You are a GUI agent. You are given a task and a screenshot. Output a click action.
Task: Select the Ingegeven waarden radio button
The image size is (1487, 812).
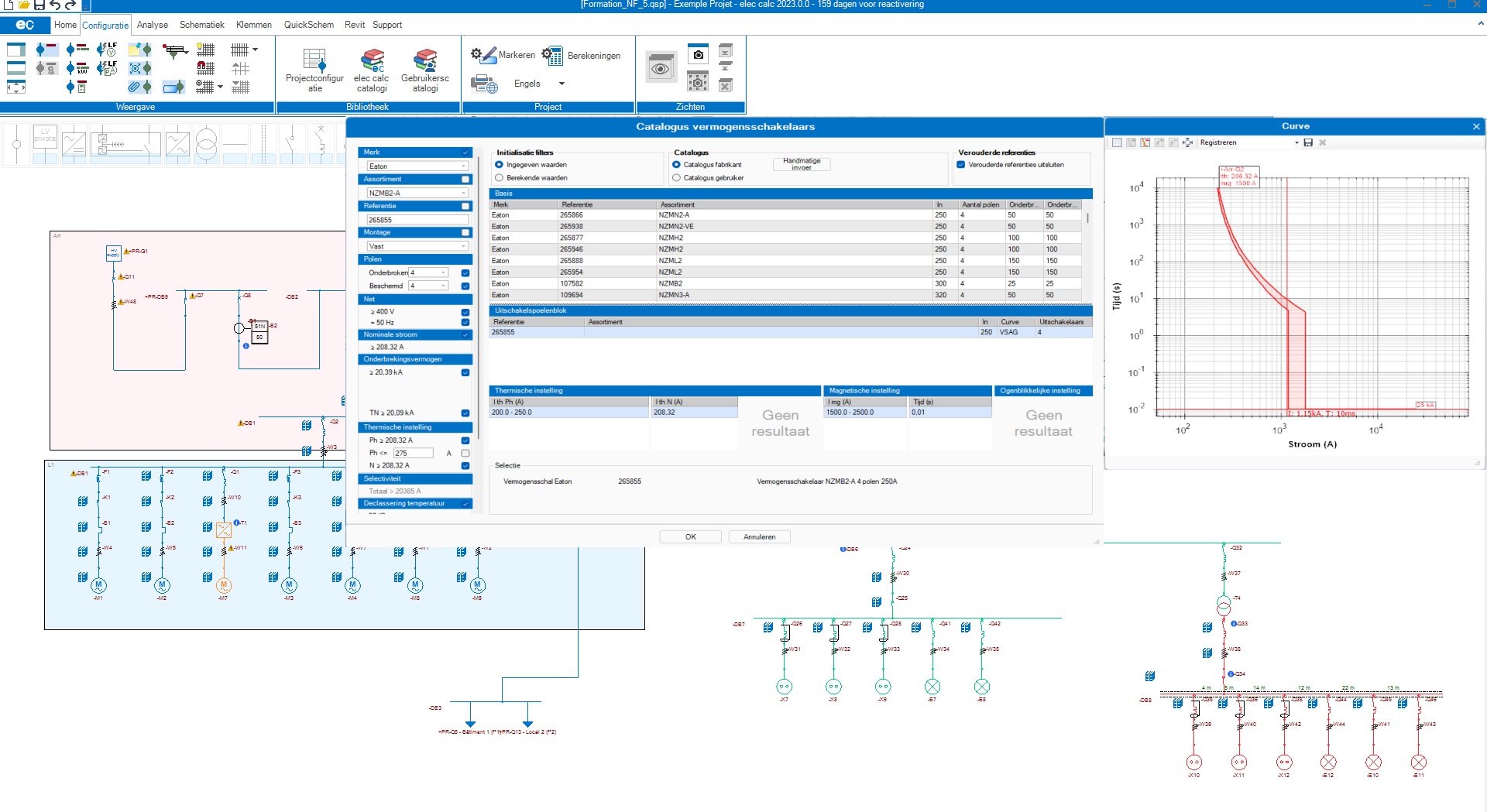[500, 165]
